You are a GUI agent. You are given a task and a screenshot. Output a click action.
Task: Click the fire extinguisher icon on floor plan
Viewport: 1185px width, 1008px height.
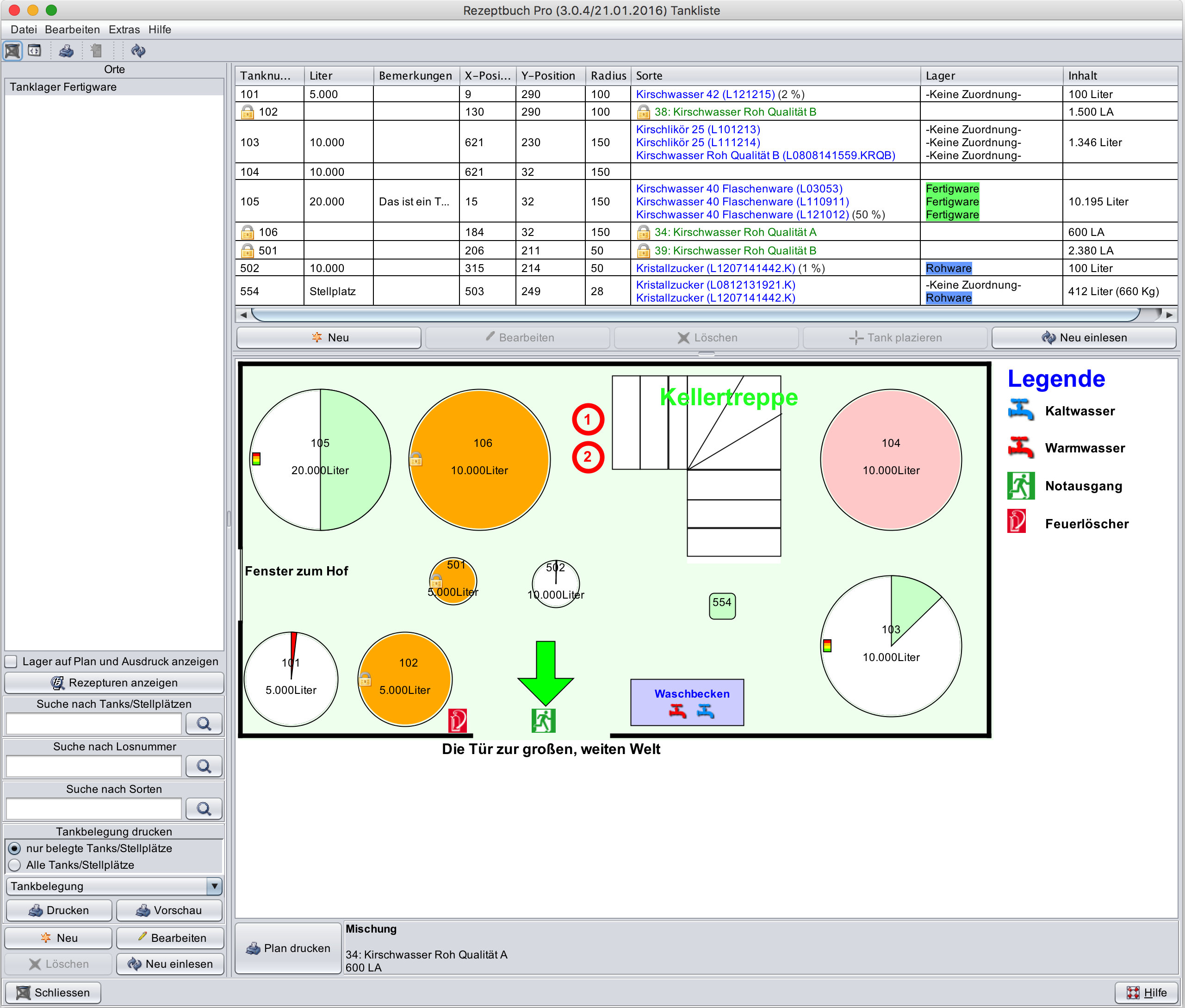point(457,721)
